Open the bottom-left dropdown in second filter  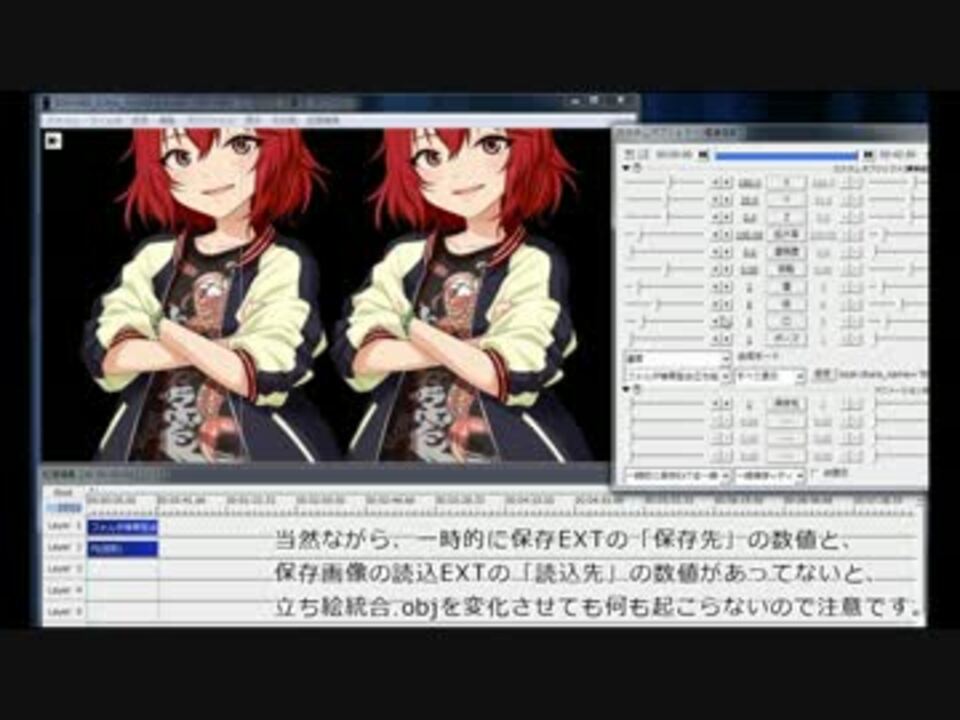(677, 475)
